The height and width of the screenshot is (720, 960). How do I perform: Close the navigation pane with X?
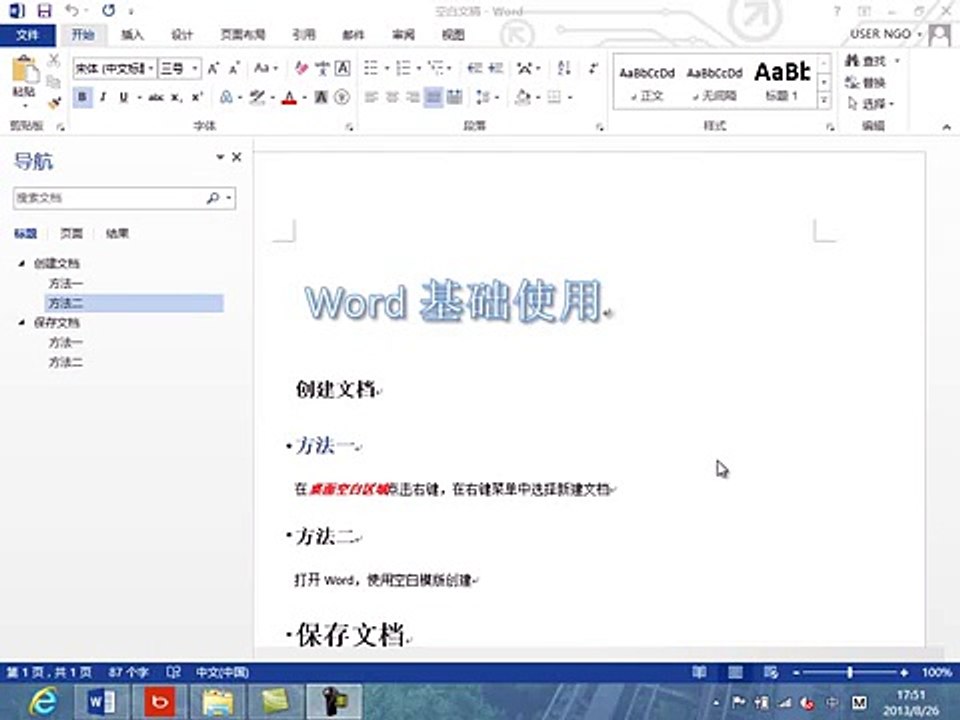coord(236,157)
